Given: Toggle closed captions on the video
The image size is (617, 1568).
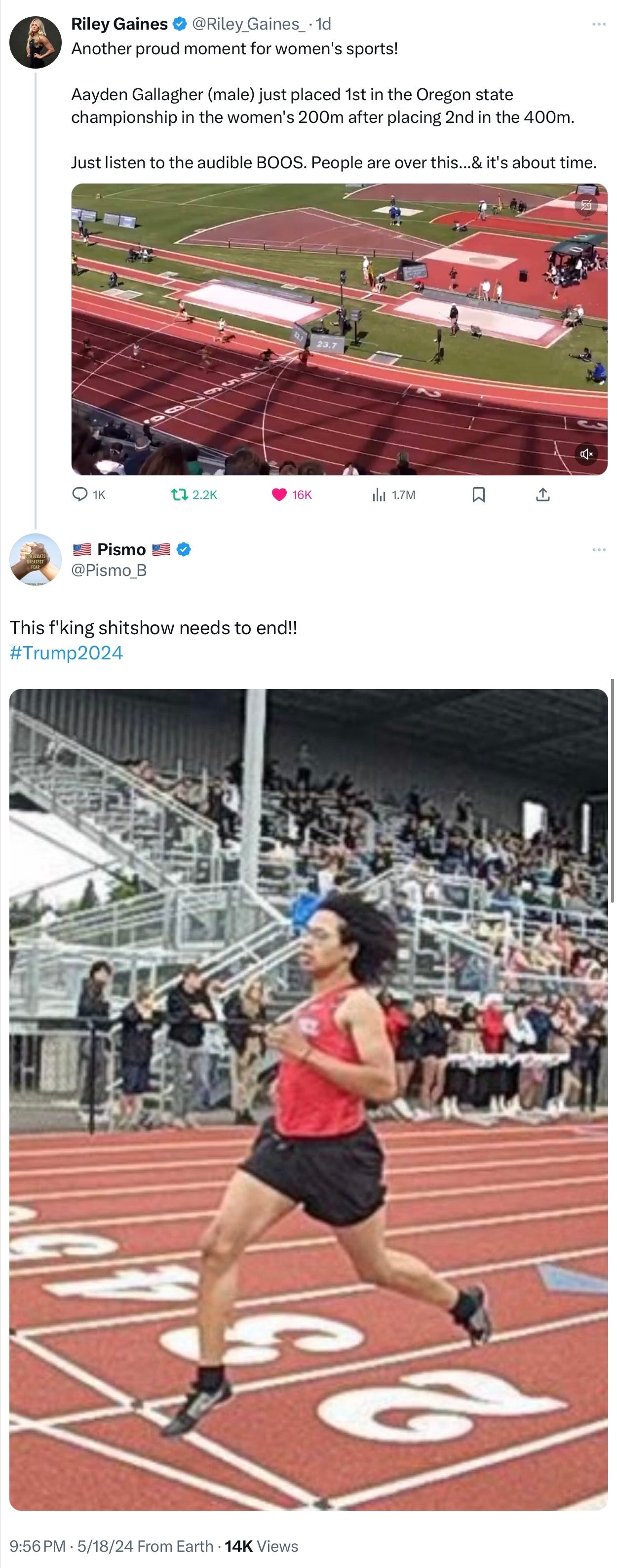Looking at the screenshot, I should 586,205.
